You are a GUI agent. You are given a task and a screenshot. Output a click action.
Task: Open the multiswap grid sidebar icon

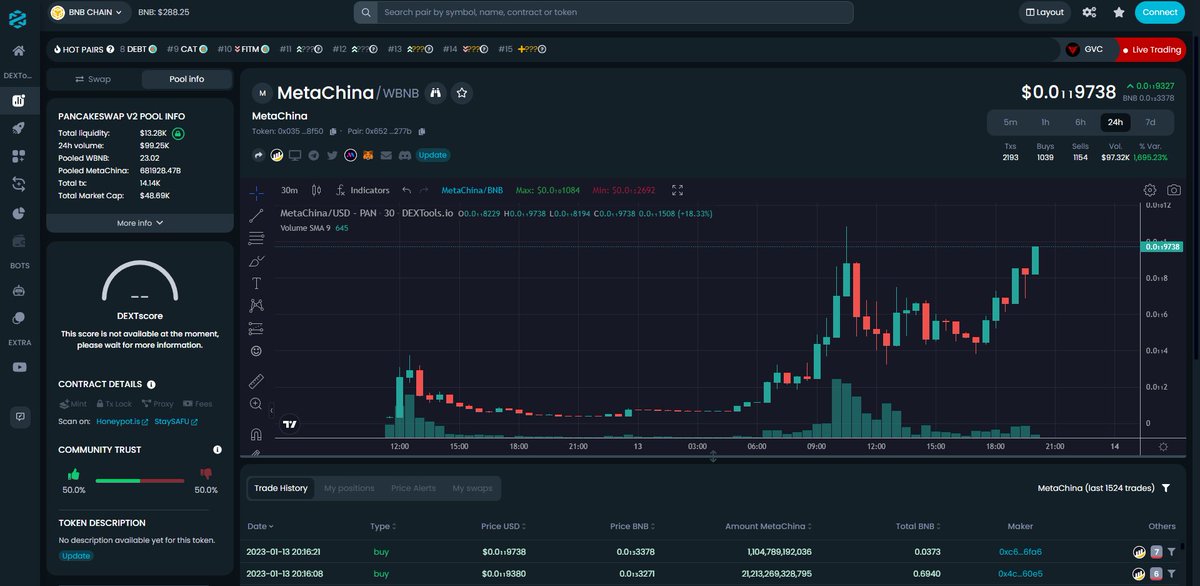click(x=18, y=156)
